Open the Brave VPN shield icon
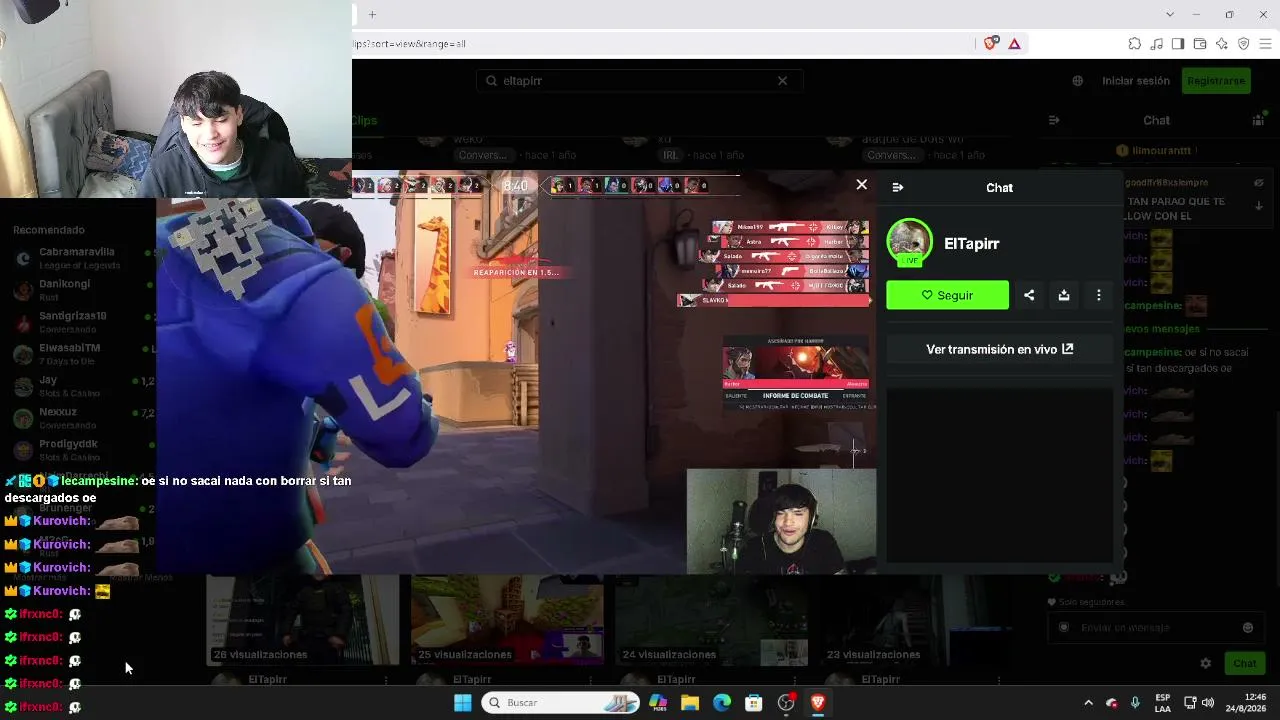1280x720 pixels. (1244, 44)
